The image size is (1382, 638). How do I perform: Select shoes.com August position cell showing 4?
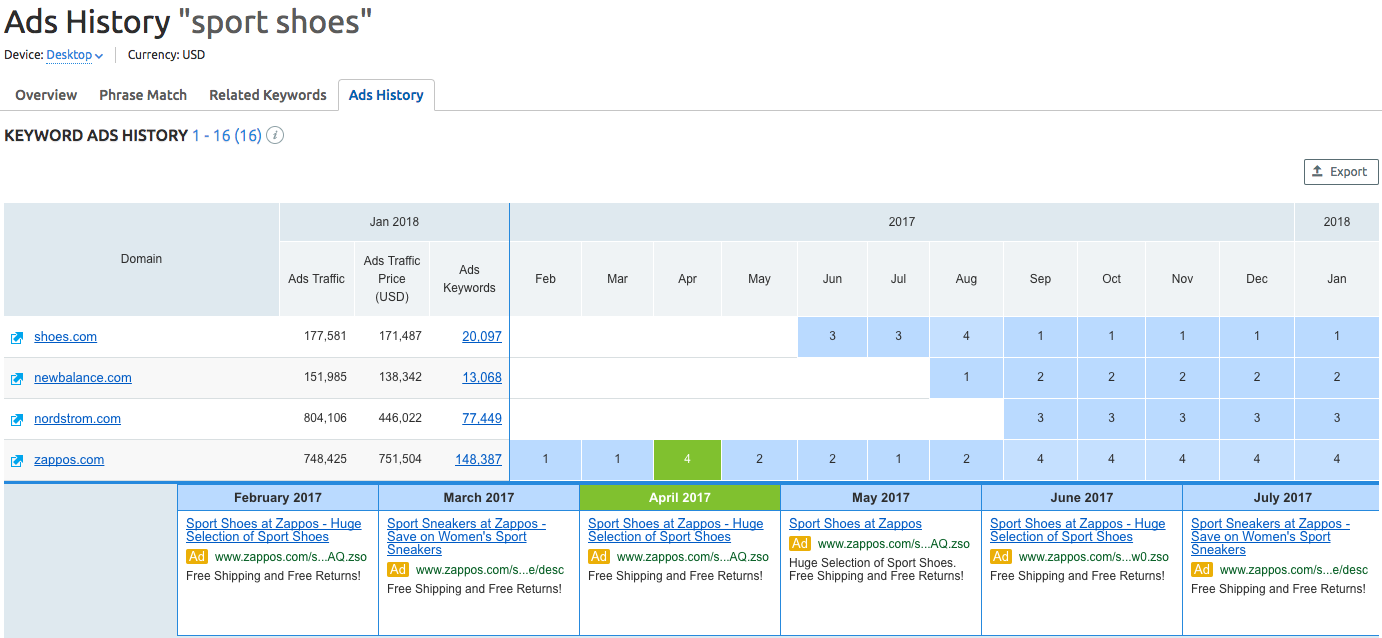(x=966, y=337)
